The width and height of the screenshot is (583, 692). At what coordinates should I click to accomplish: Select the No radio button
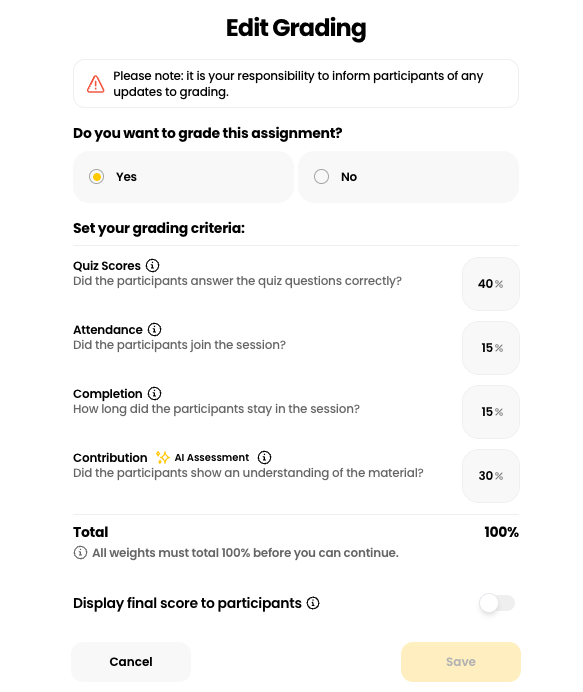[x=321, y=177]
